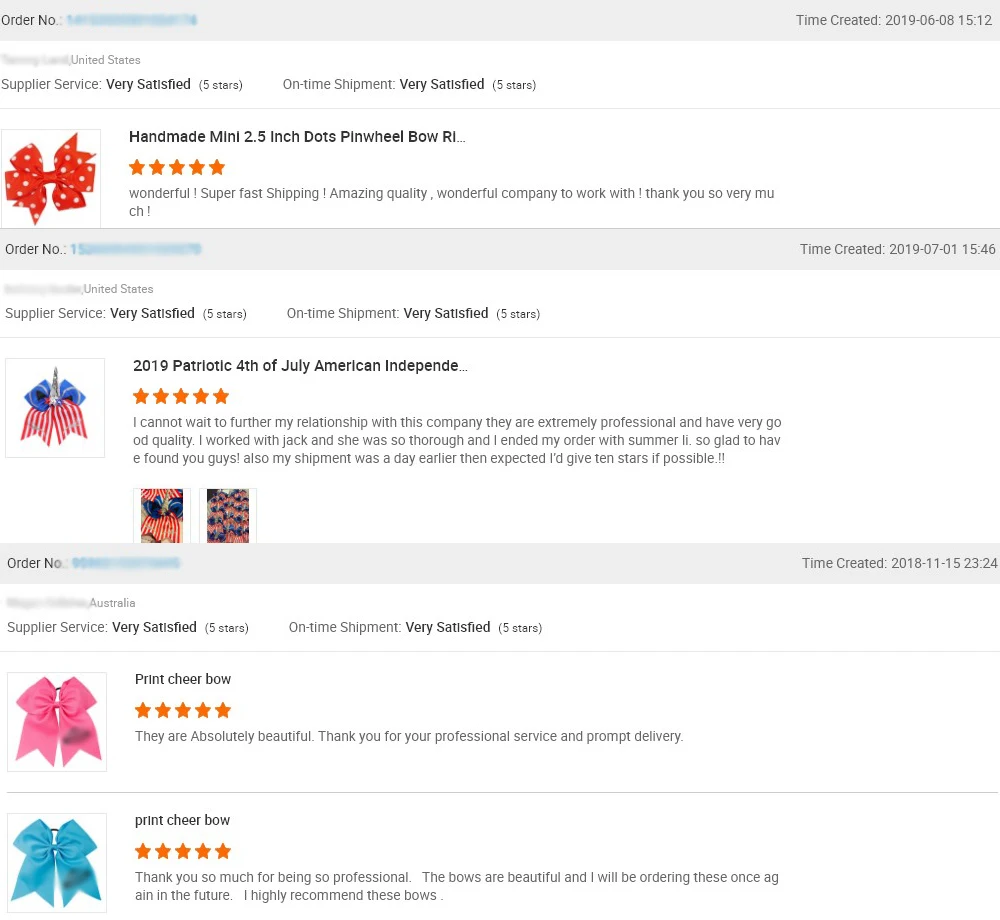Click the blurred order number dated 2018-11-15

click(x=126, y=563)
